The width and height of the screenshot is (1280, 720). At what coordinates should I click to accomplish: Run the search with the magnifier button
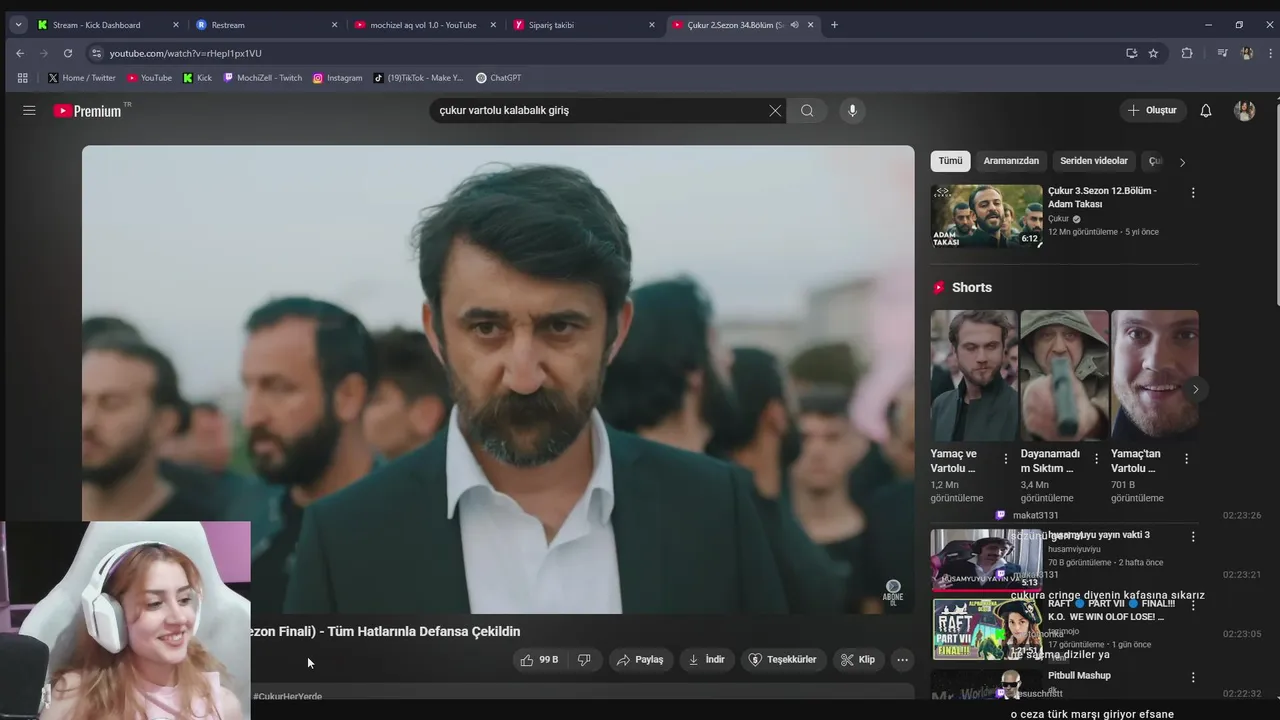pyautogui.click(x=807, y=111)
